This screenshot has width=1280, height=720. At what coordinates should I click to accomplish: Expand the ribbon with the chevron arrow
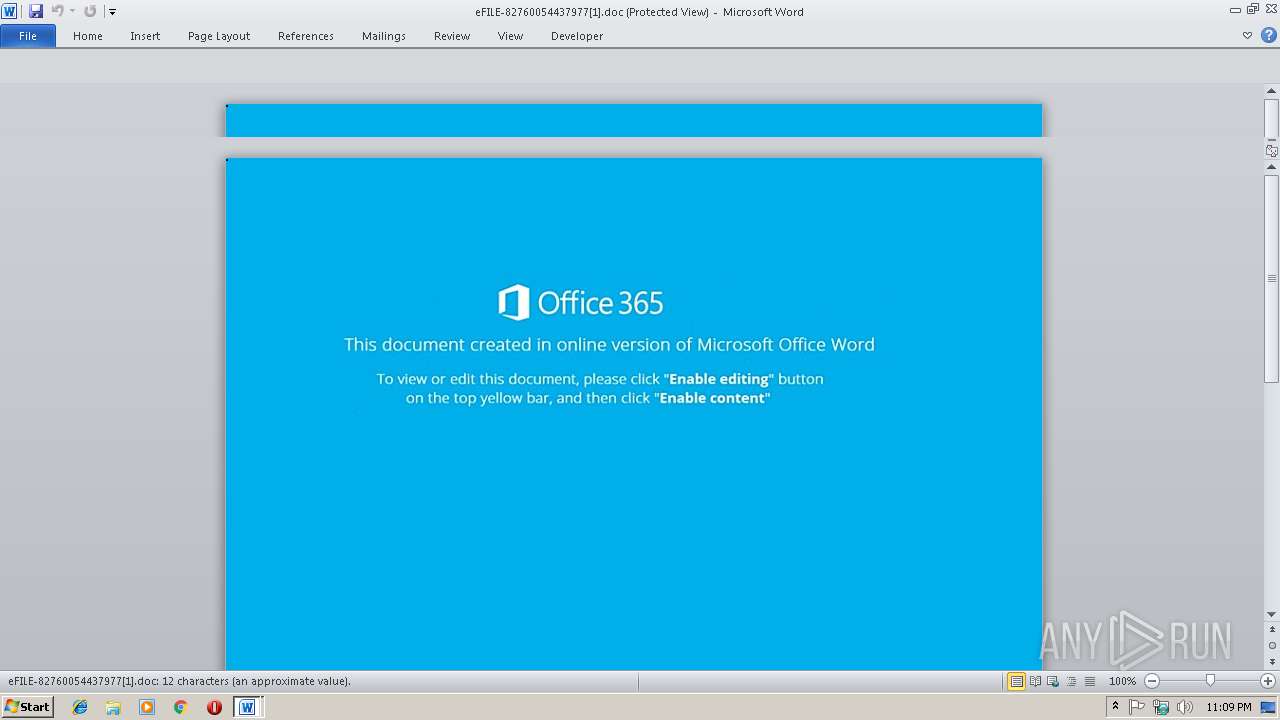coord(1247,36)
